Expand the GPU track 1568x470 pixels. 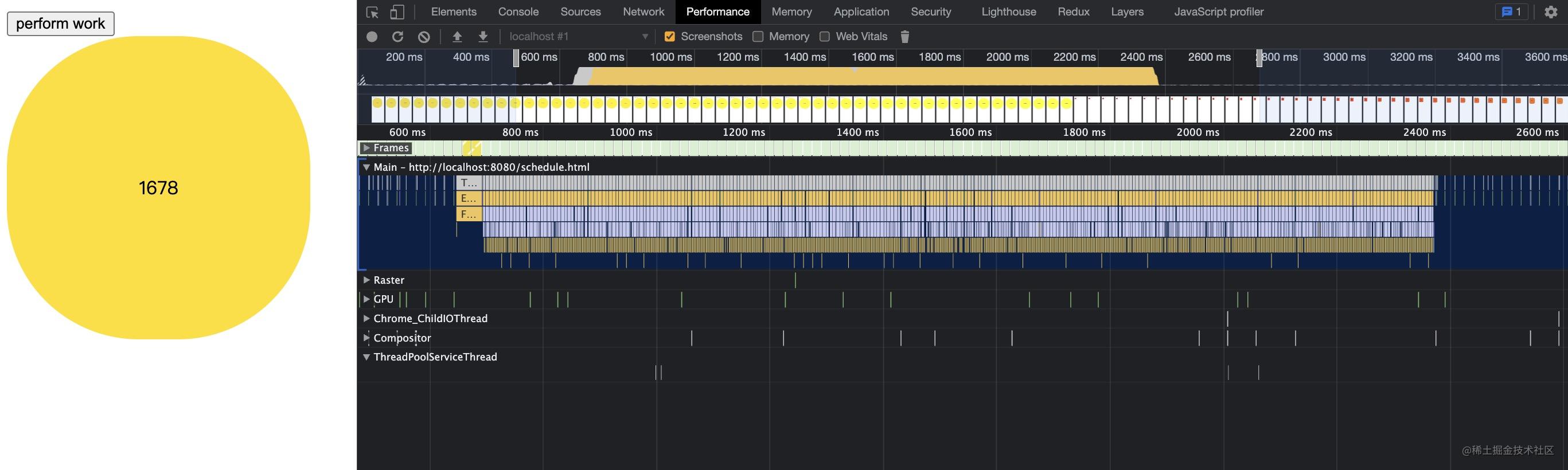(366, 299)
